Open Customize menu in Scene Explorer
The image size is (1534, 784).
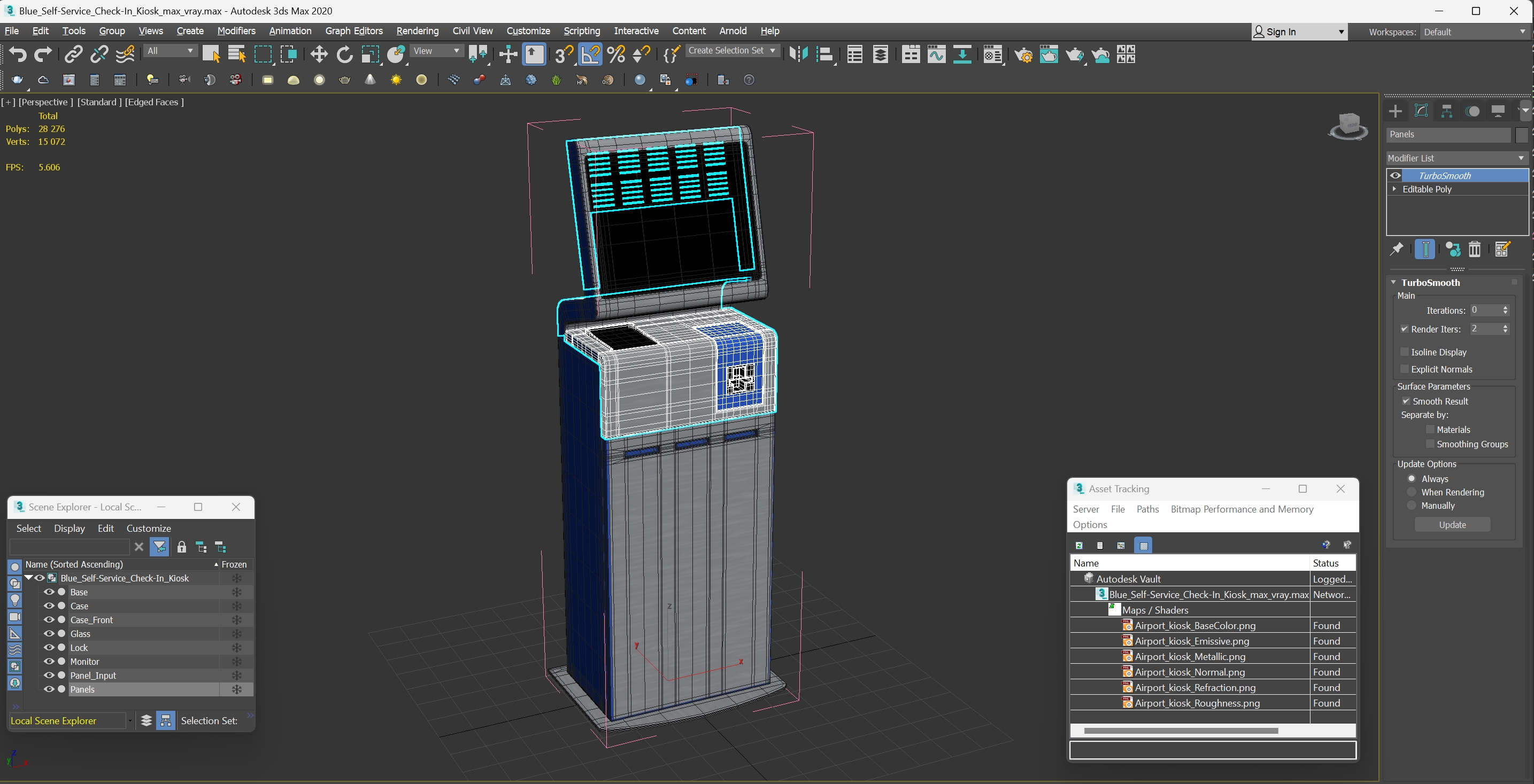[x=148, y=529]
